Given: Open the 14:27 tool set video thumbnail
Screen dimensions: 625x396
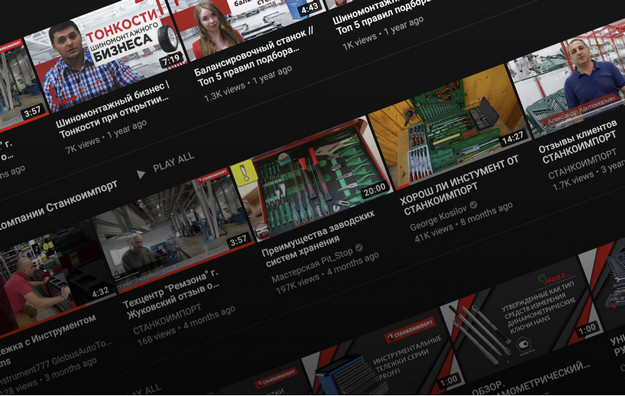Looking at the screenshot, I should tap(450, 128).
